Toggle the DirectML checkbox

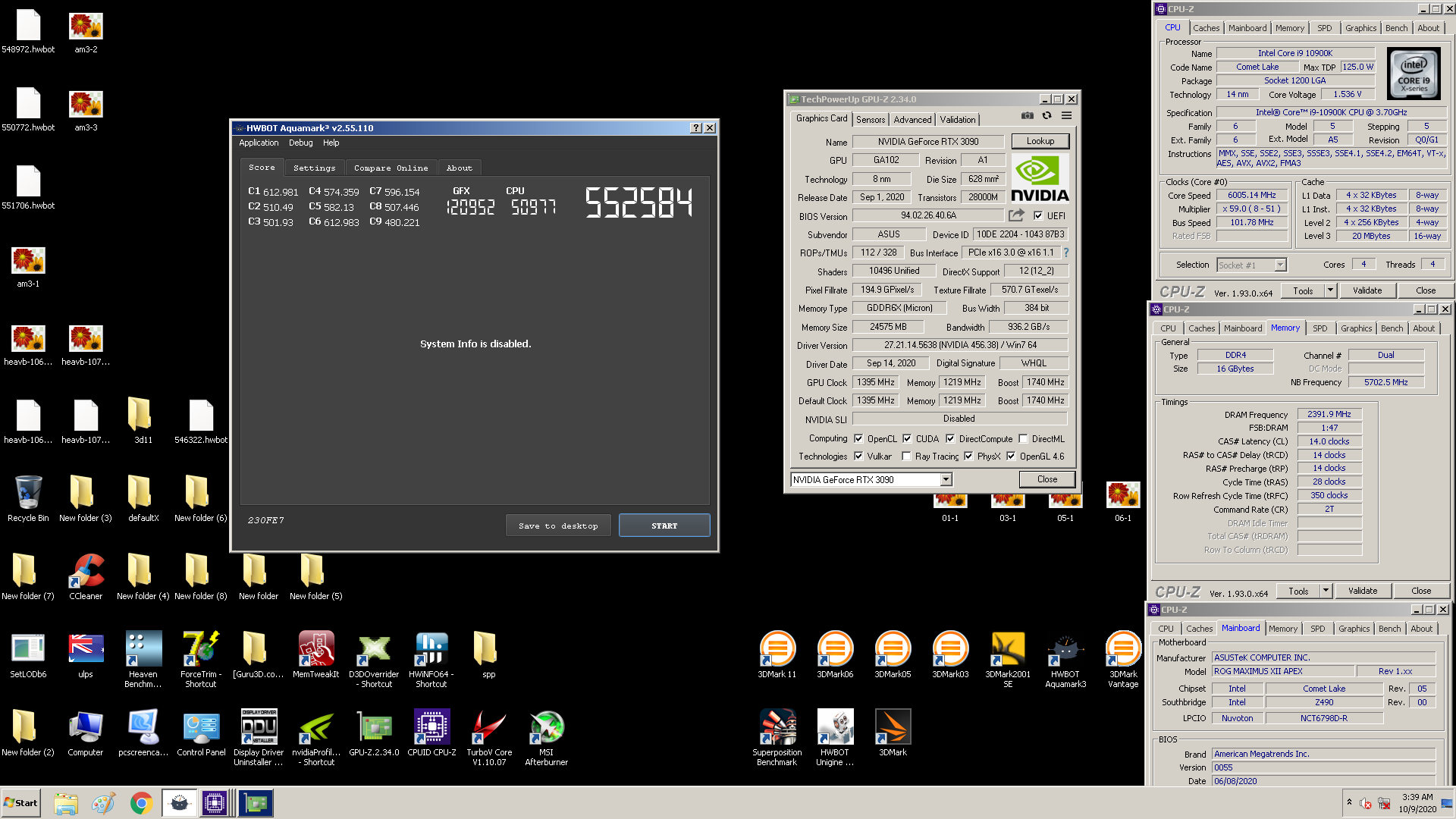1023,438
